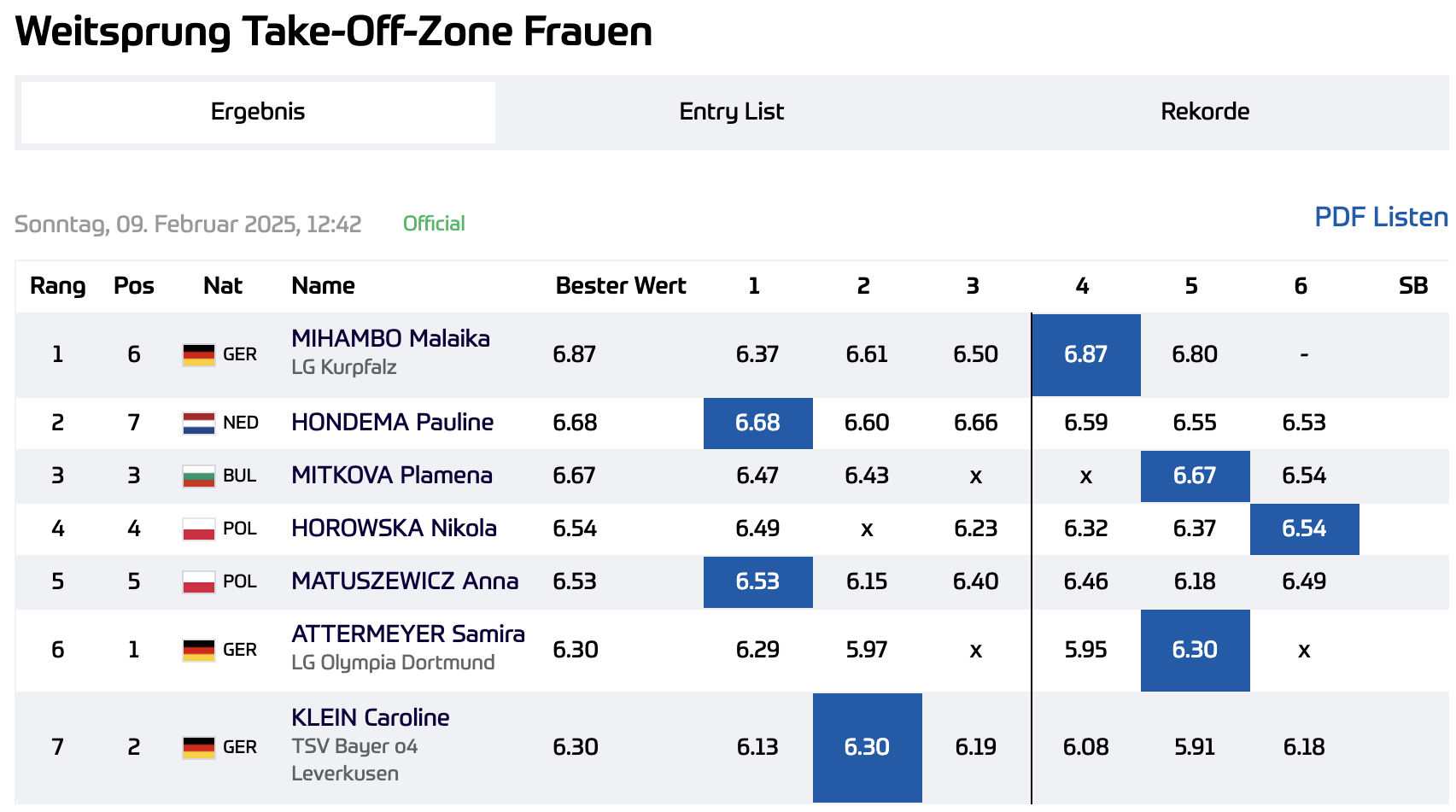1456x812 pixels.
Task: Select the Ergebnis tab
Action: pyautogui.click(x=258, y=112)
